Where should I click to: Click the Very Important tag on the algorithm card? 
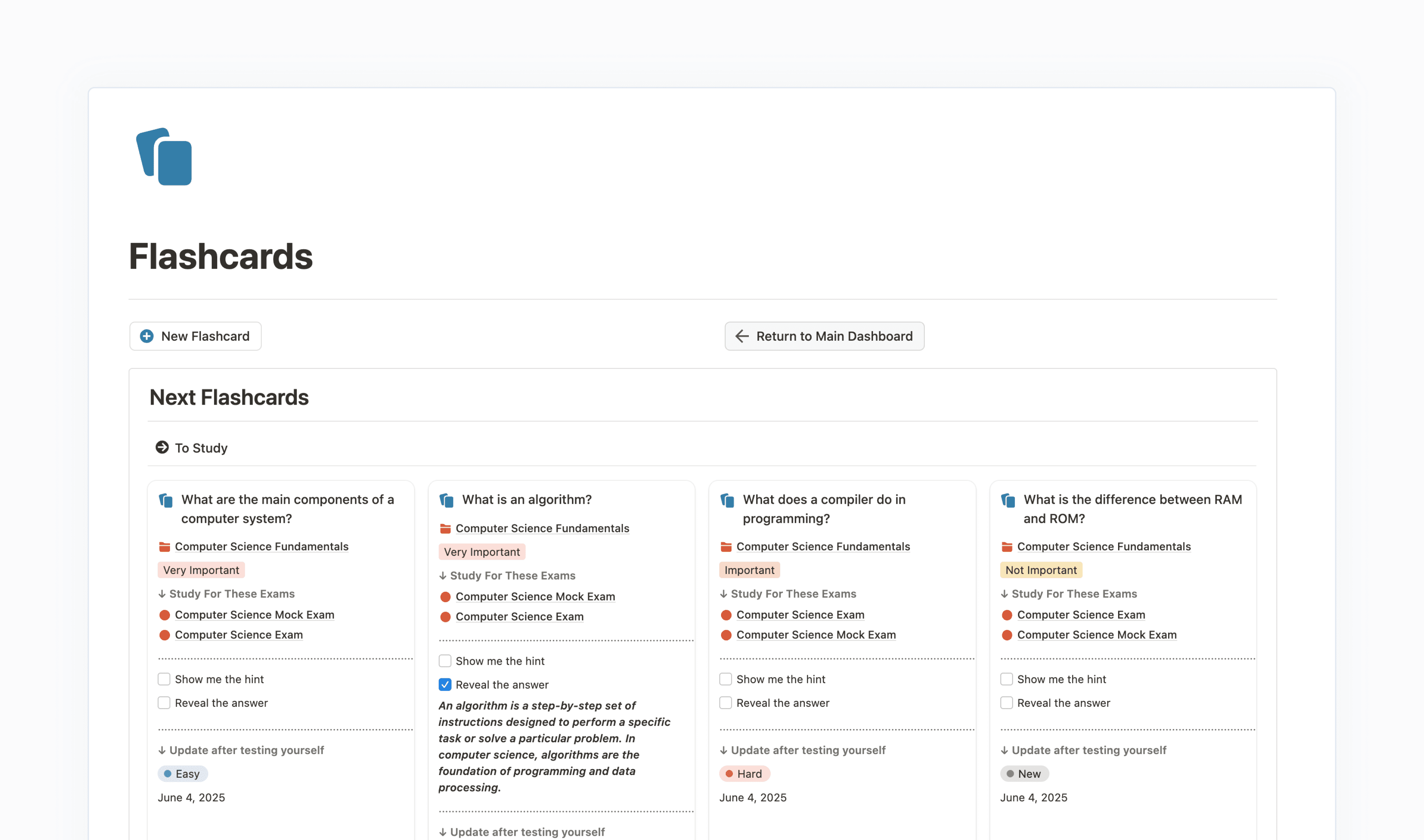pos(482,551)
